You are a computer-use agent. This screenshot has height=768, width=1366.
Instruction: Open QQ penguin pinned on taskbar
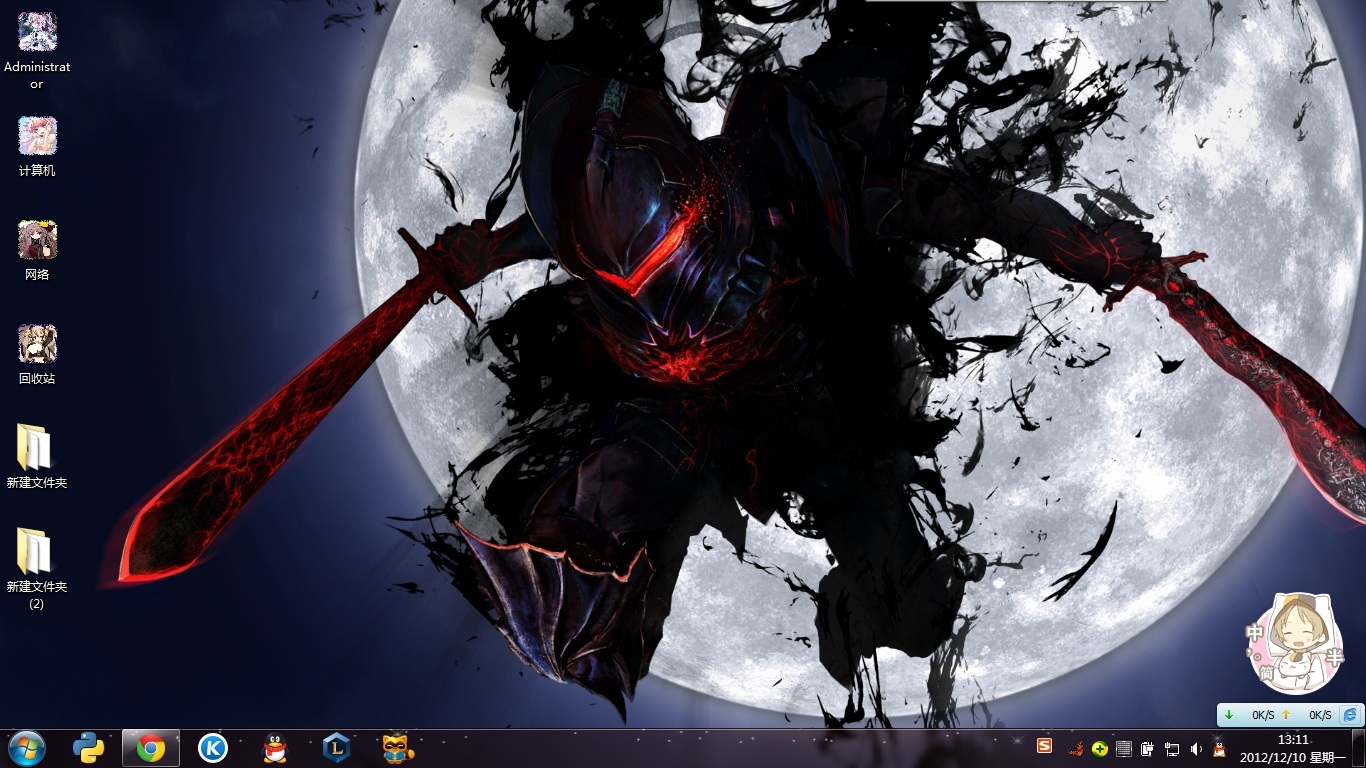click(275, 748)
